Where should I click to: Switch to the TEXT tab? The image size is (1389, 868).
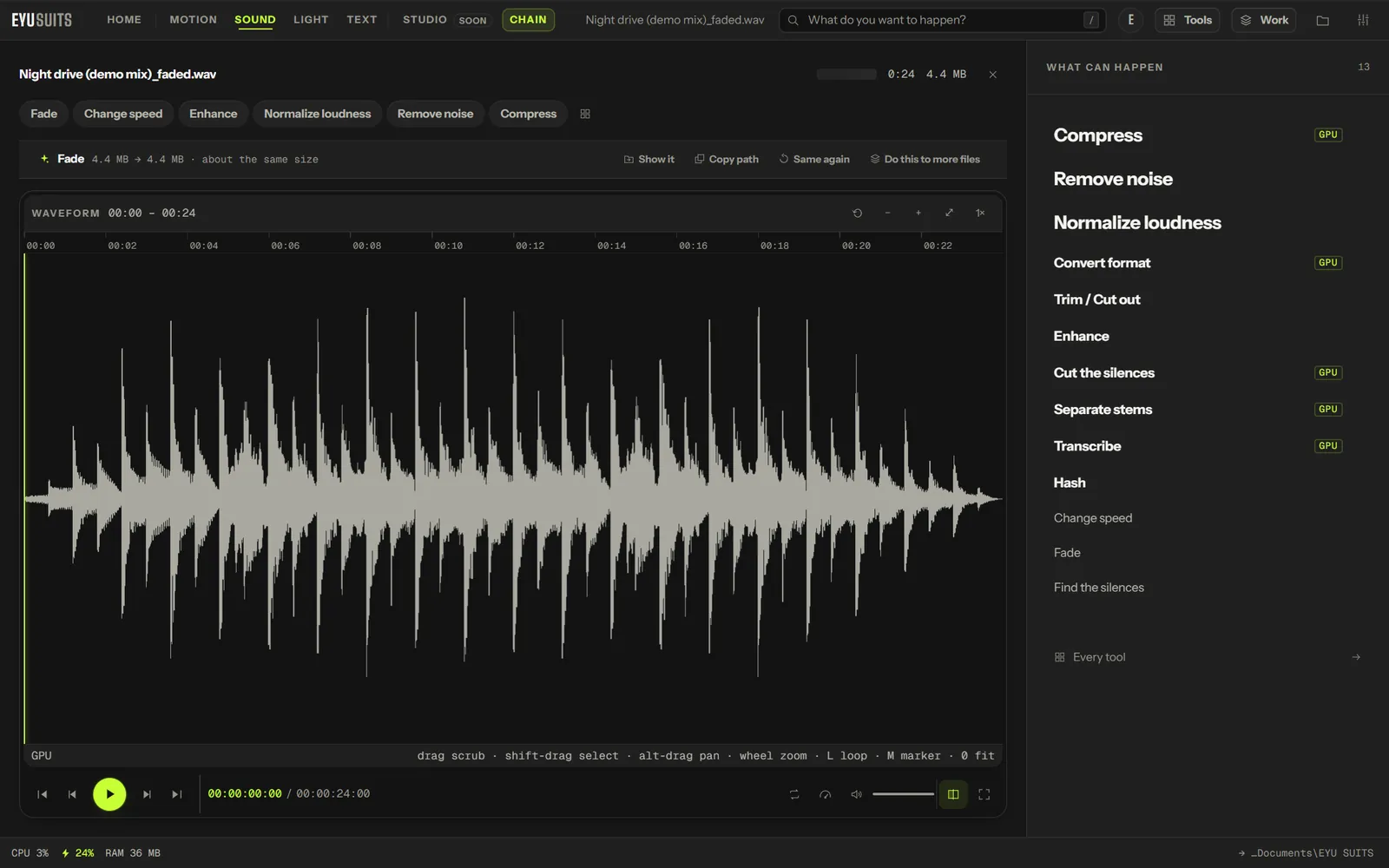coord(362,19)
